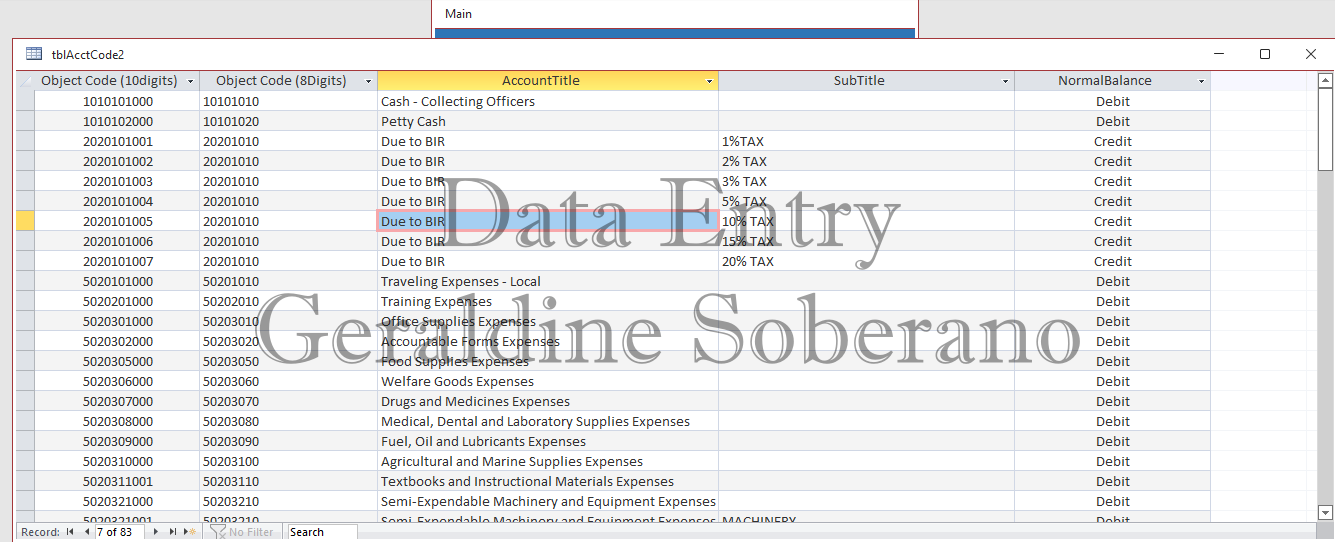The height and width of the screenshot is (542, 1335).
Task: Go to next record button
Action: [x=156, y=532]
